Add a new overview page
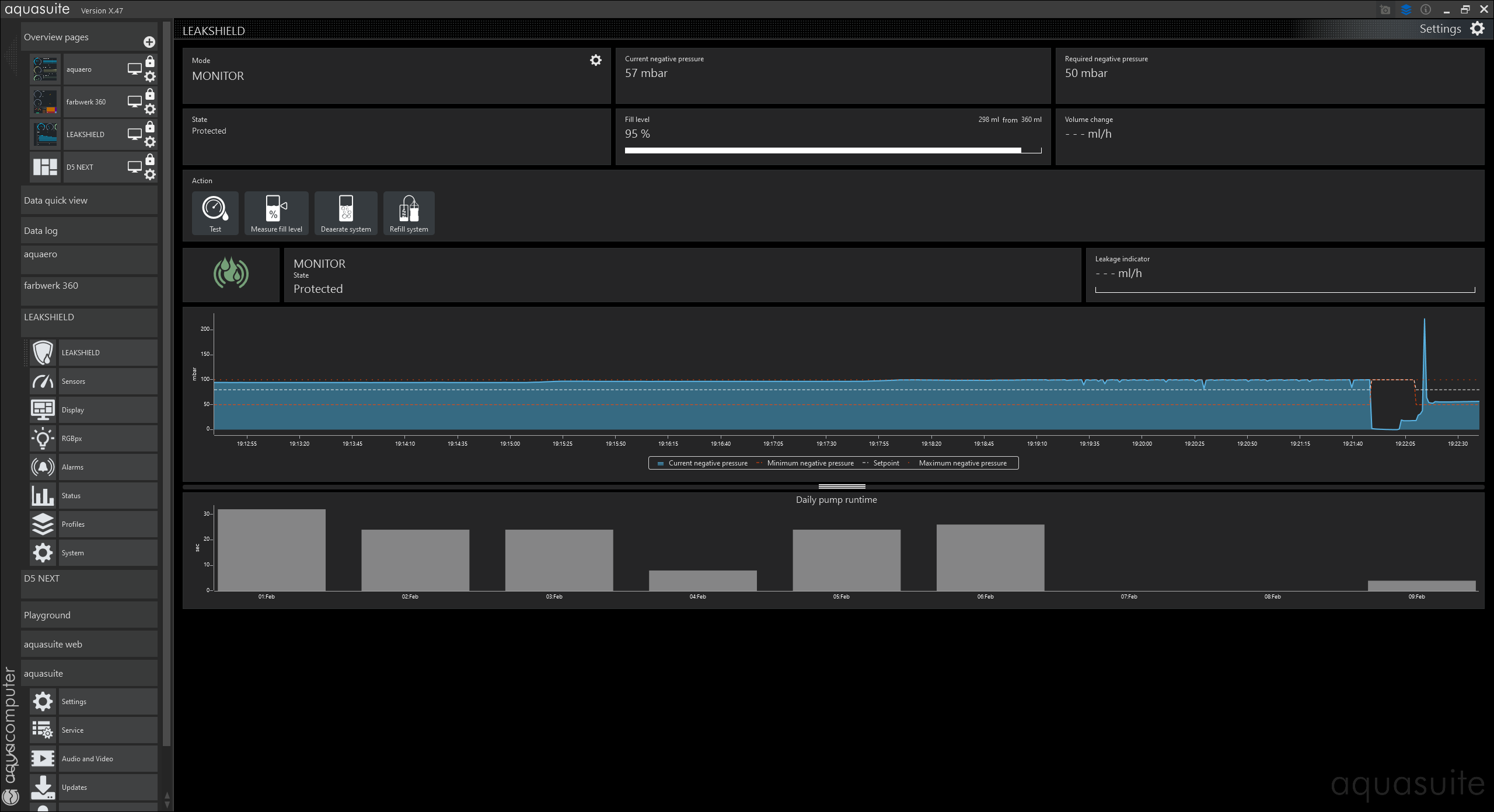1494x812 pixels. tap(149, 42)
